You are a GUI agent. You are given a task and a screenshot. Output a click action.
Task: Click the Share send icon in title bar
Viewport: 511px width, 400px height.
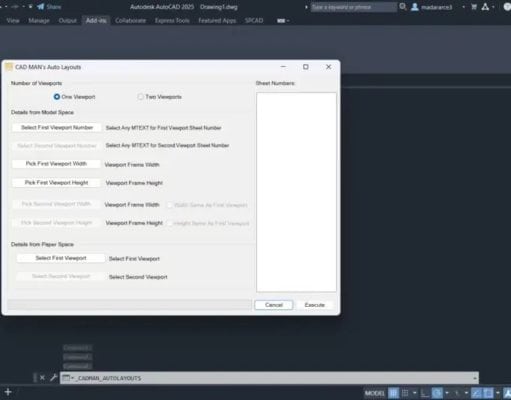pos(40,7)
